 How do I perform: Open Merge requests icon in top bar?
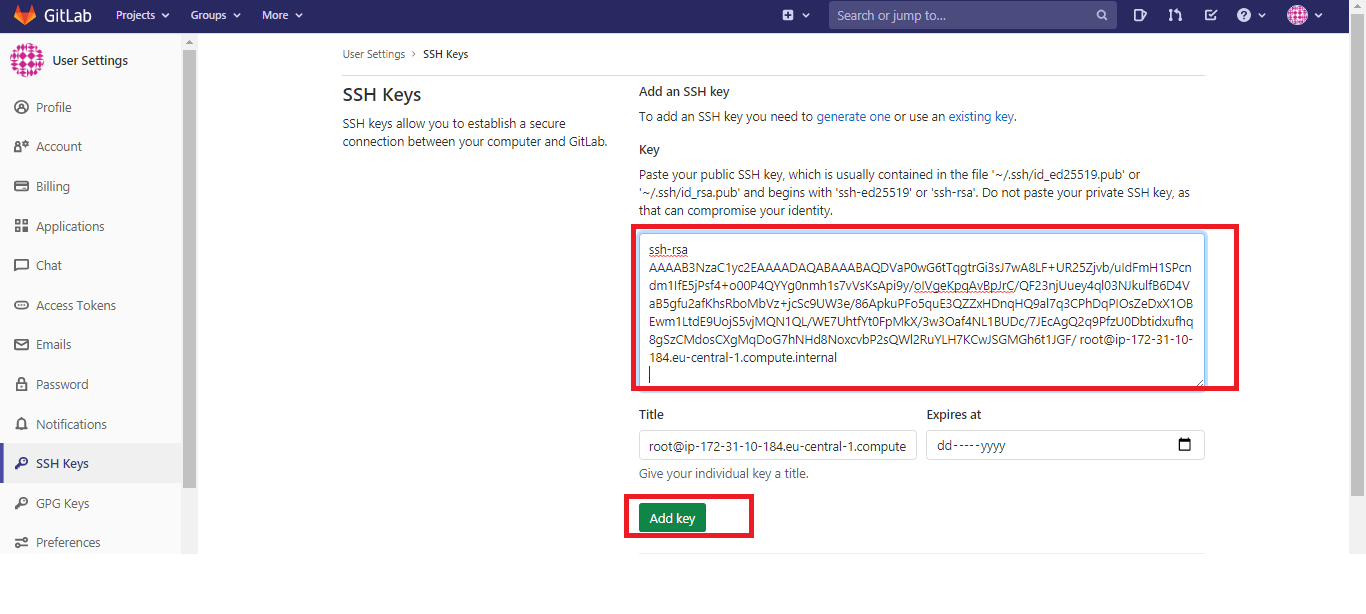[1176, 15]
